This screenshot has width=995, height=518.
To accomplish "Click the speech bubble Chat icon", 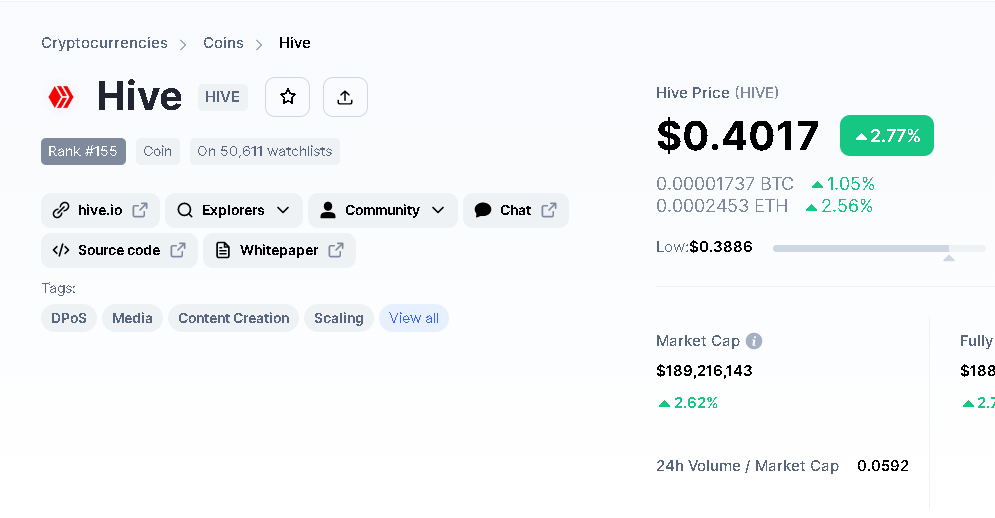I will (x=483, y=210).
